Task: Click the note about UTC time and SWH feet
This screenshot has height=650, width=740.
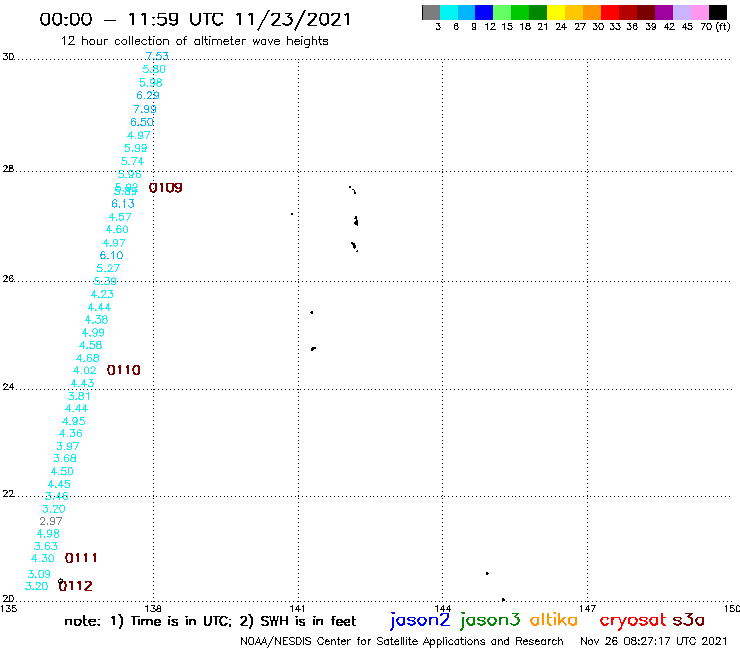Action: [x=210, y=621]
